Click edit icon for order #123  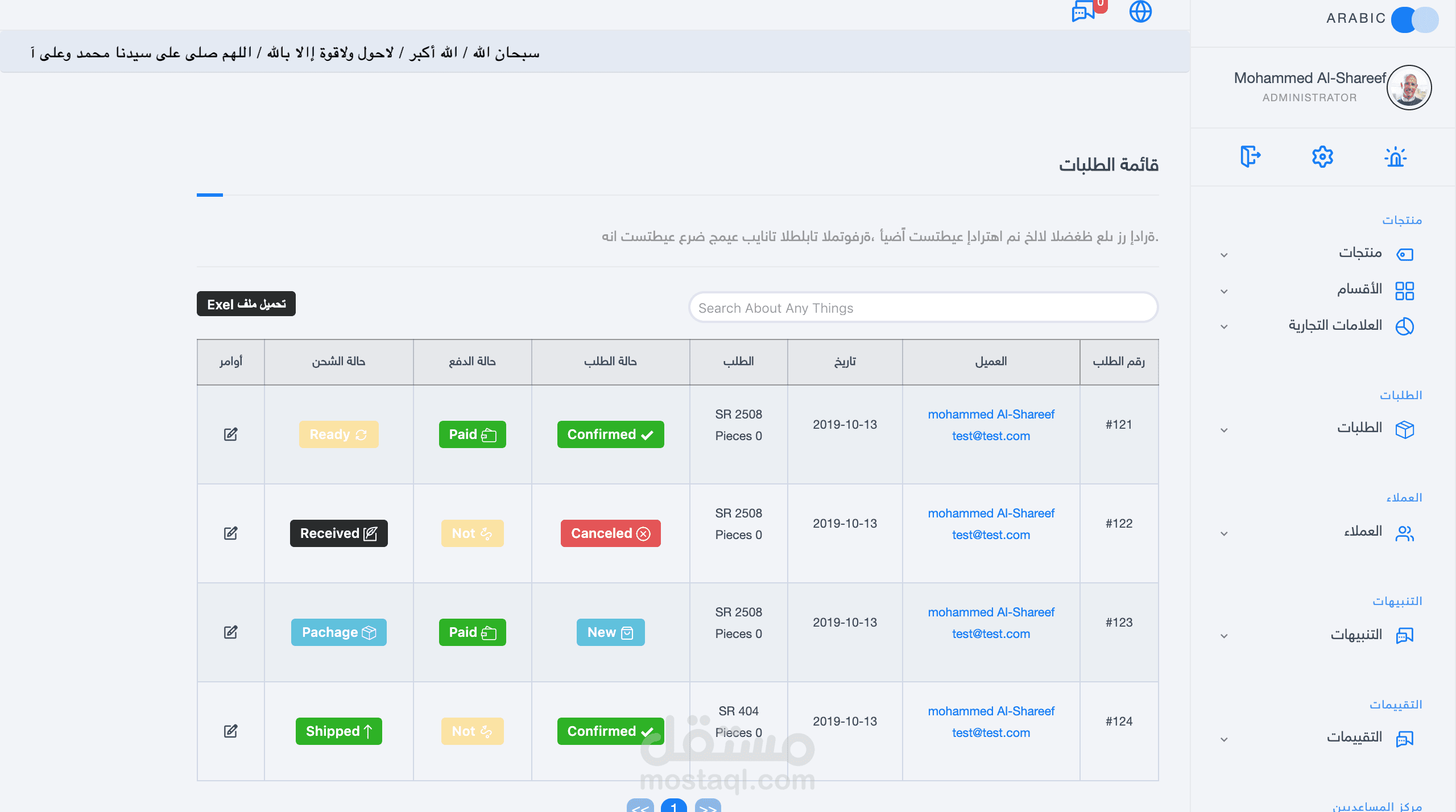[230, 632]
